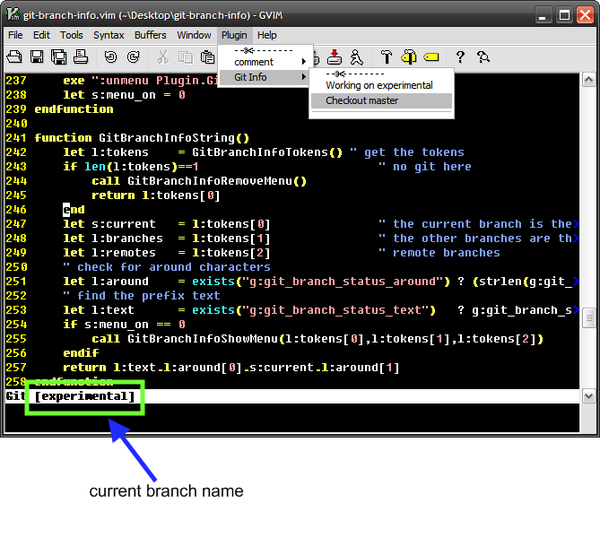Open the Buffers menu

[x=150, y=35]
